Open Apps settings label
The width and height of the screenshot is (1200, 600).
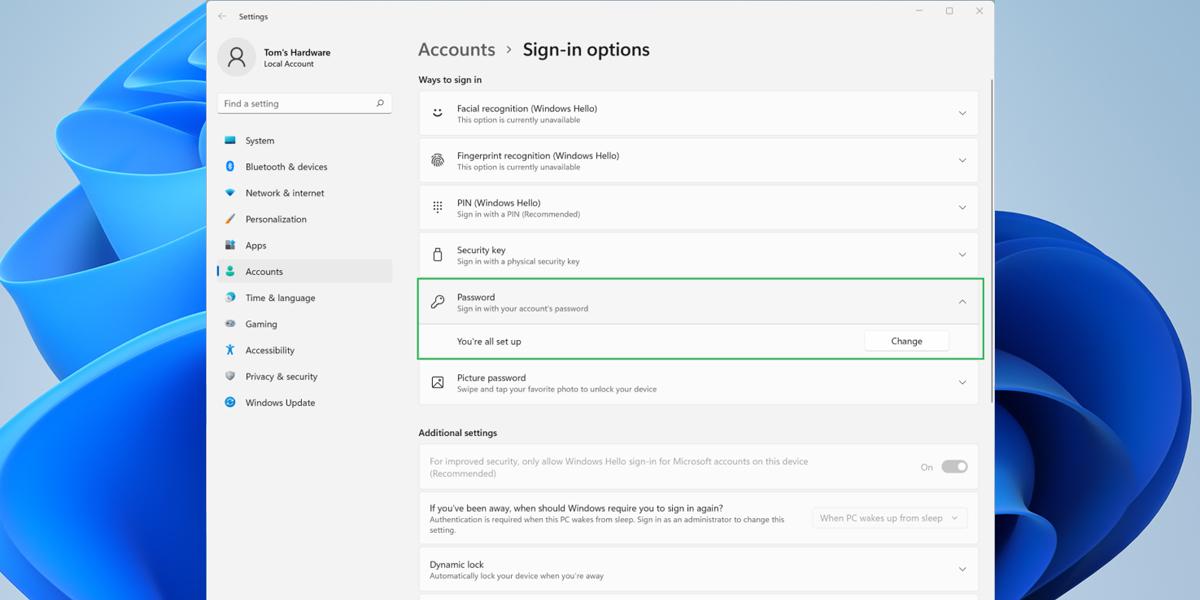point(256,246)
